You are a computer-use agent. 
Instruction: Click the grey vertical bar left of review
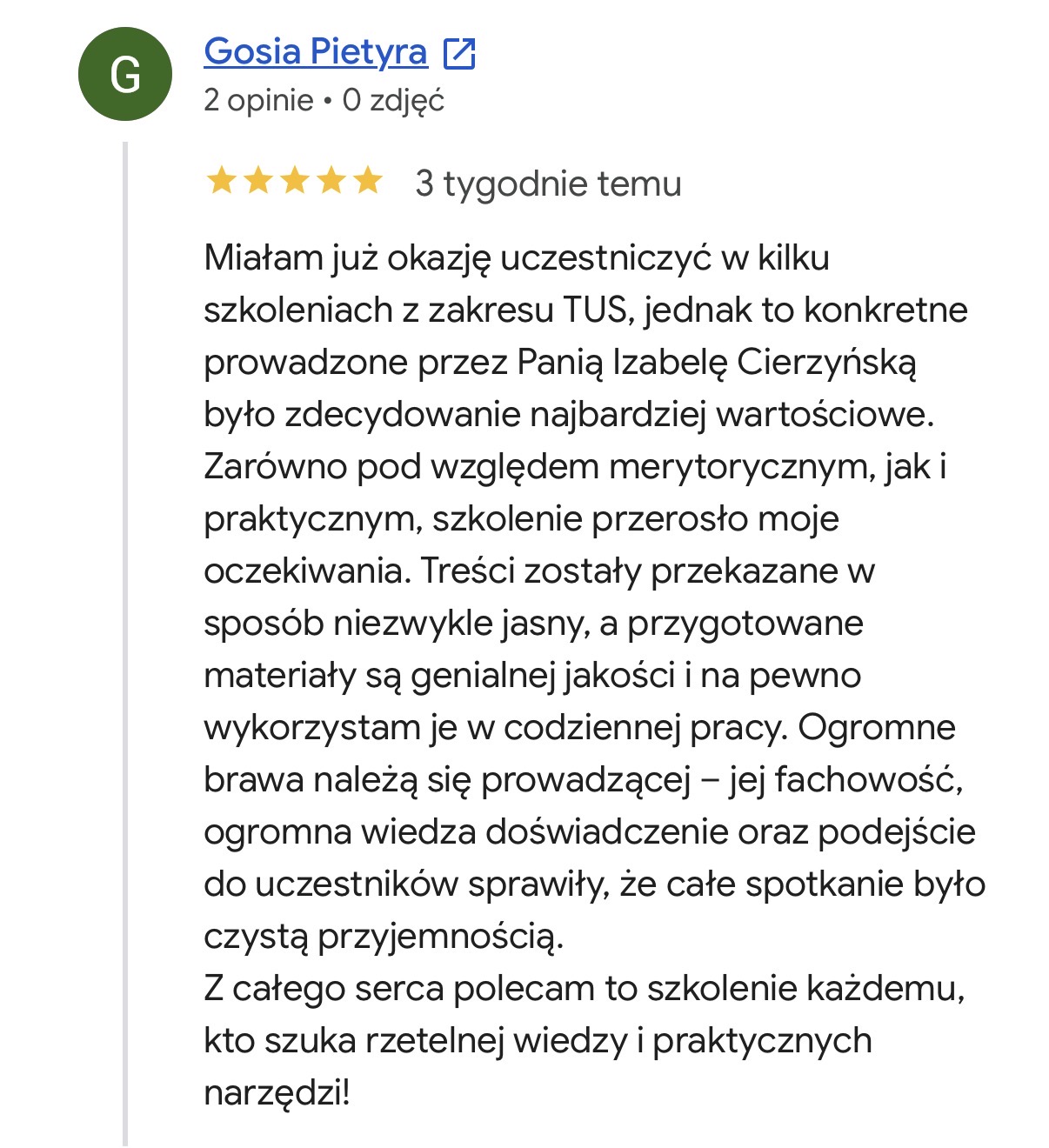tap(125, 644)
